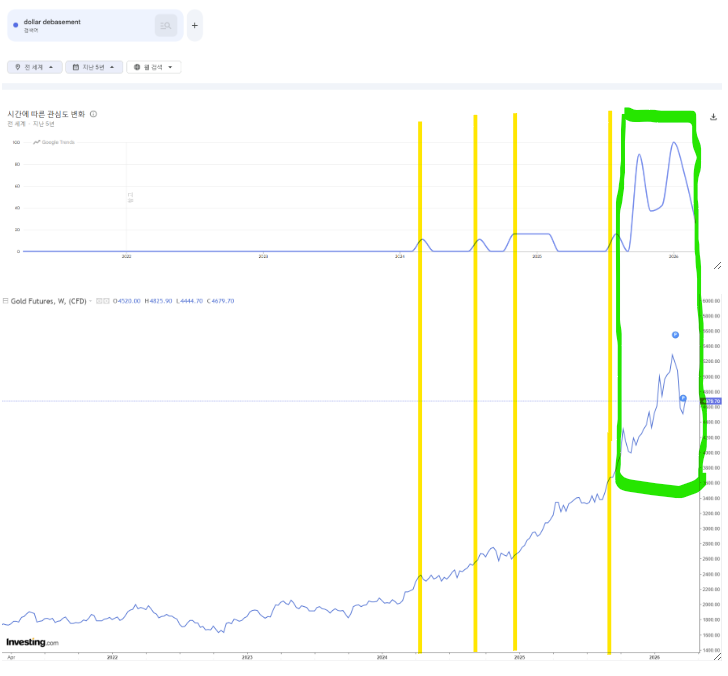Toggle the Gold Futures series visibility icon

[100, 300]
